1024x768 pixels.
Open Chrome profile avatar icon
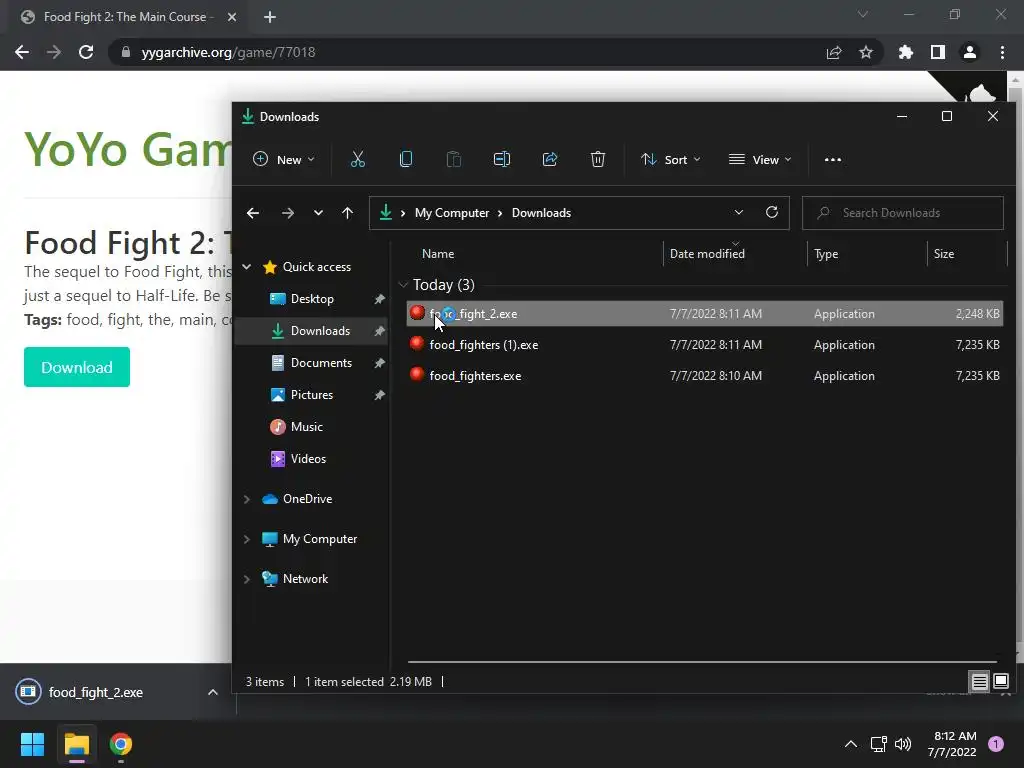click(970, 52)
